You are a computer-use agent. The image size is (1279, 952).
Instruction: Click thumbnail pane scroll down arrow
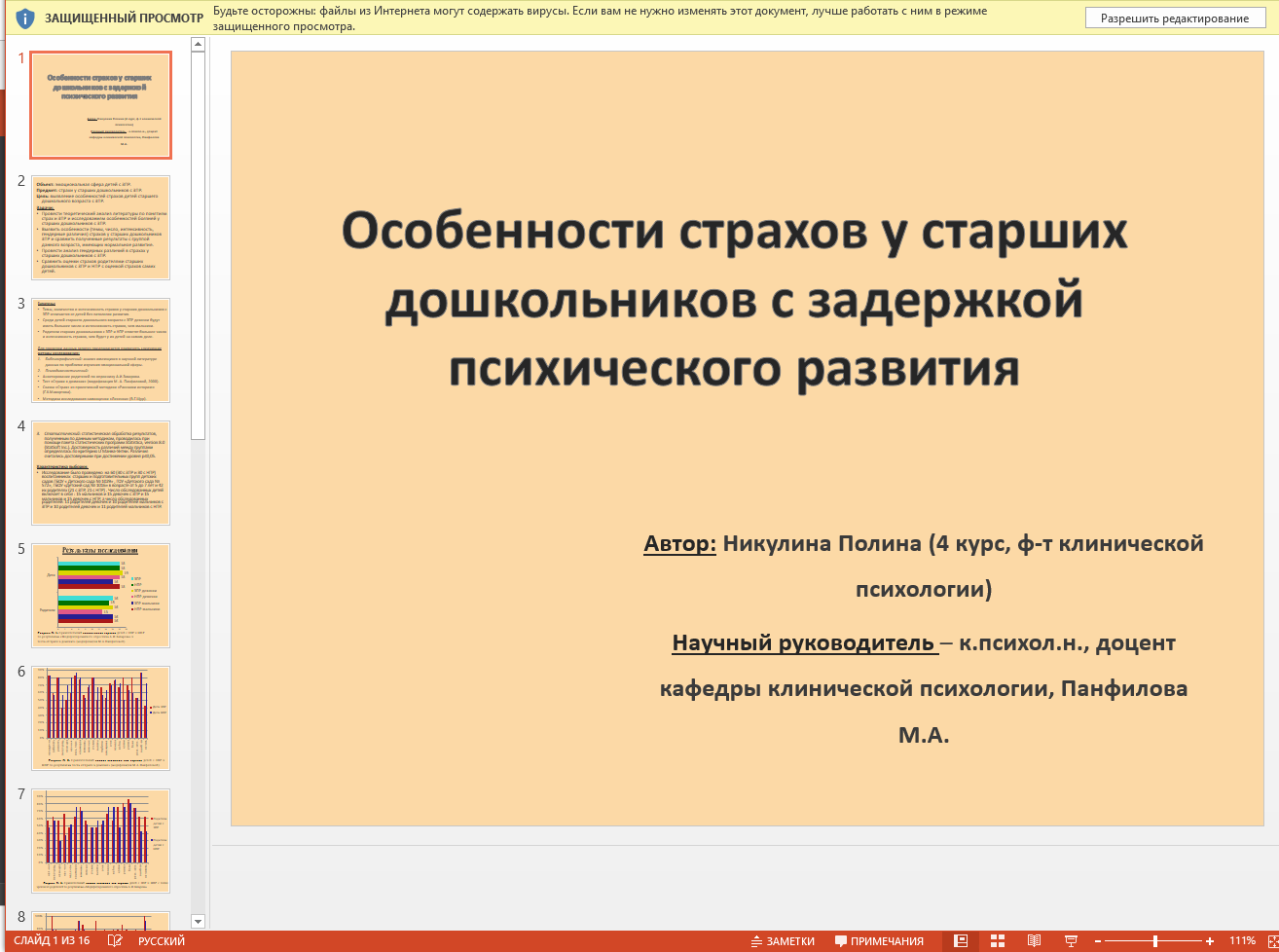(x=199, y=921)
